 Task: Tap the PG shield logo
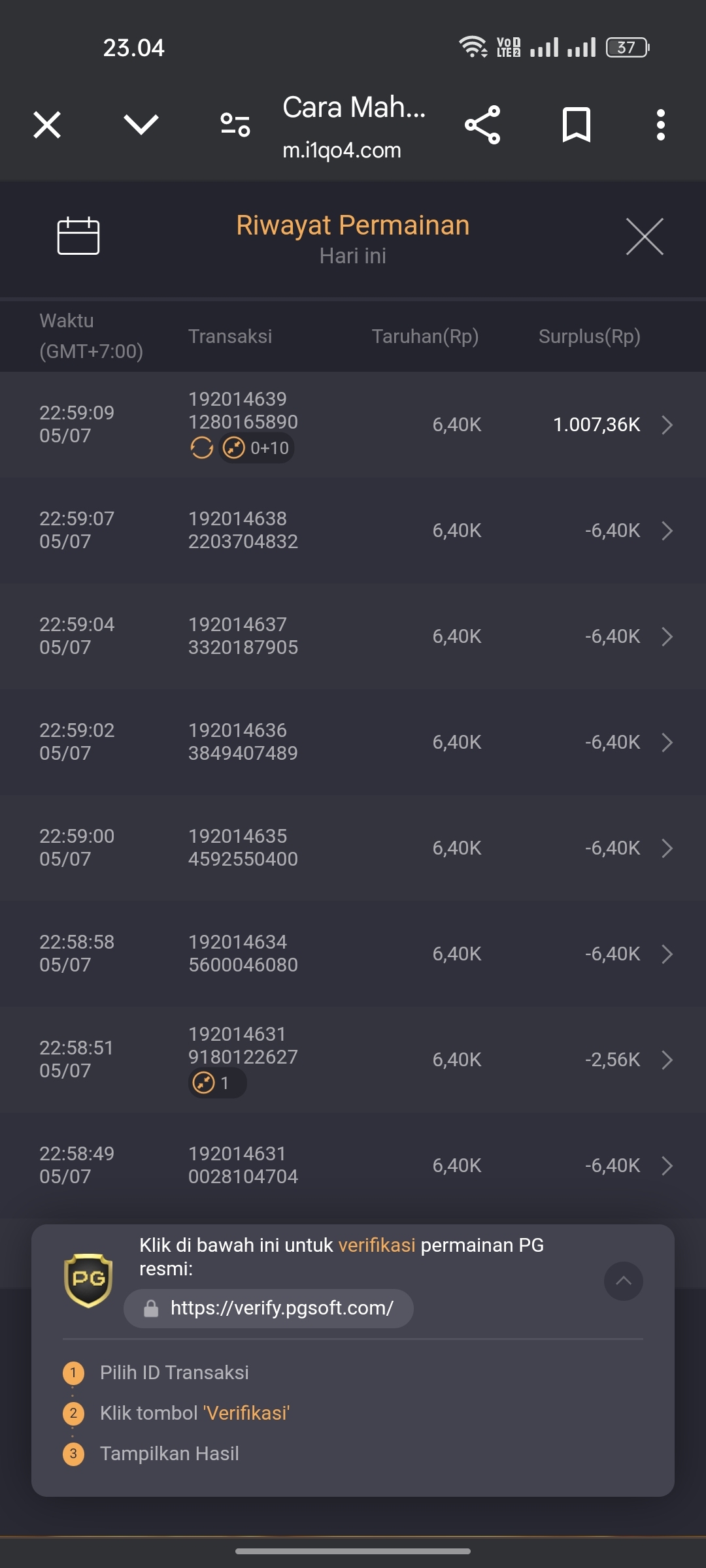tap(88, 1280)
